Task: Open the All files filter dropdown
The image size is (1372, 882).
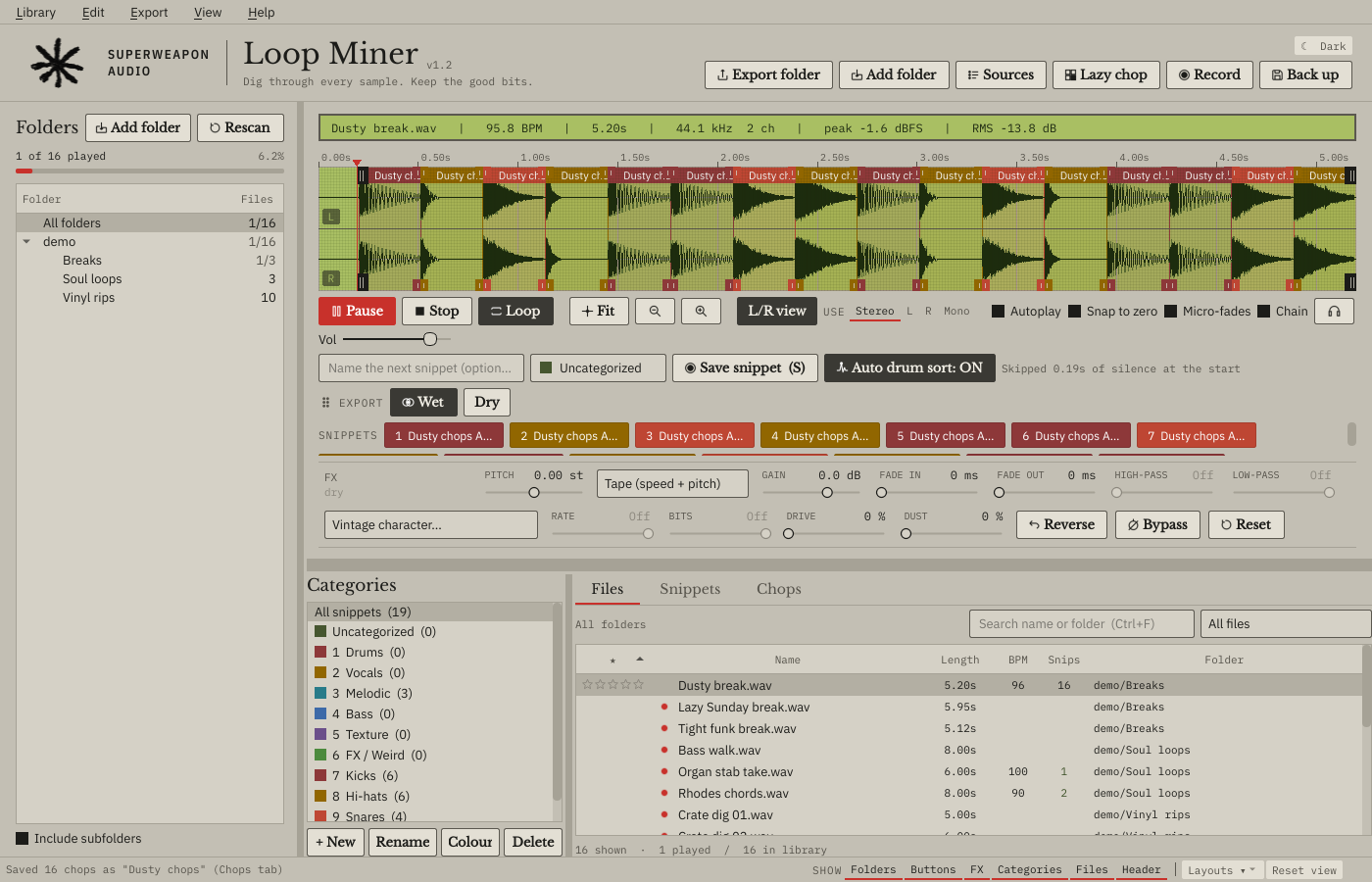Action: 1285,624
